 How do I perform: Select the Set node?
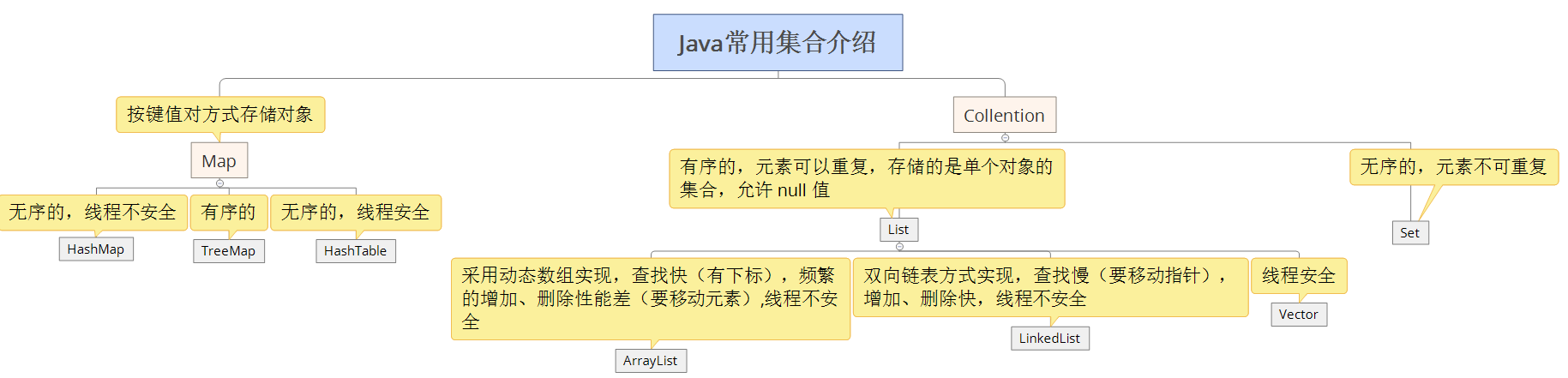tap(1410, 233)
